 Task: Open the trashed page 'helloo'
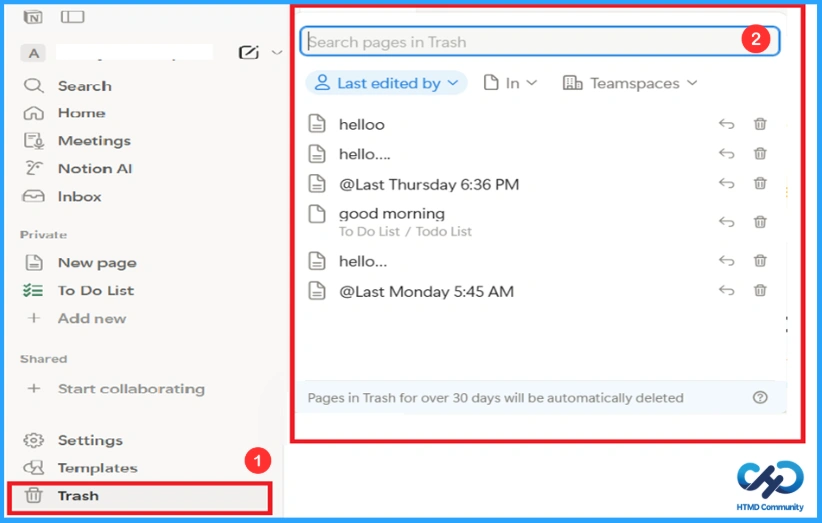[361, 125]
